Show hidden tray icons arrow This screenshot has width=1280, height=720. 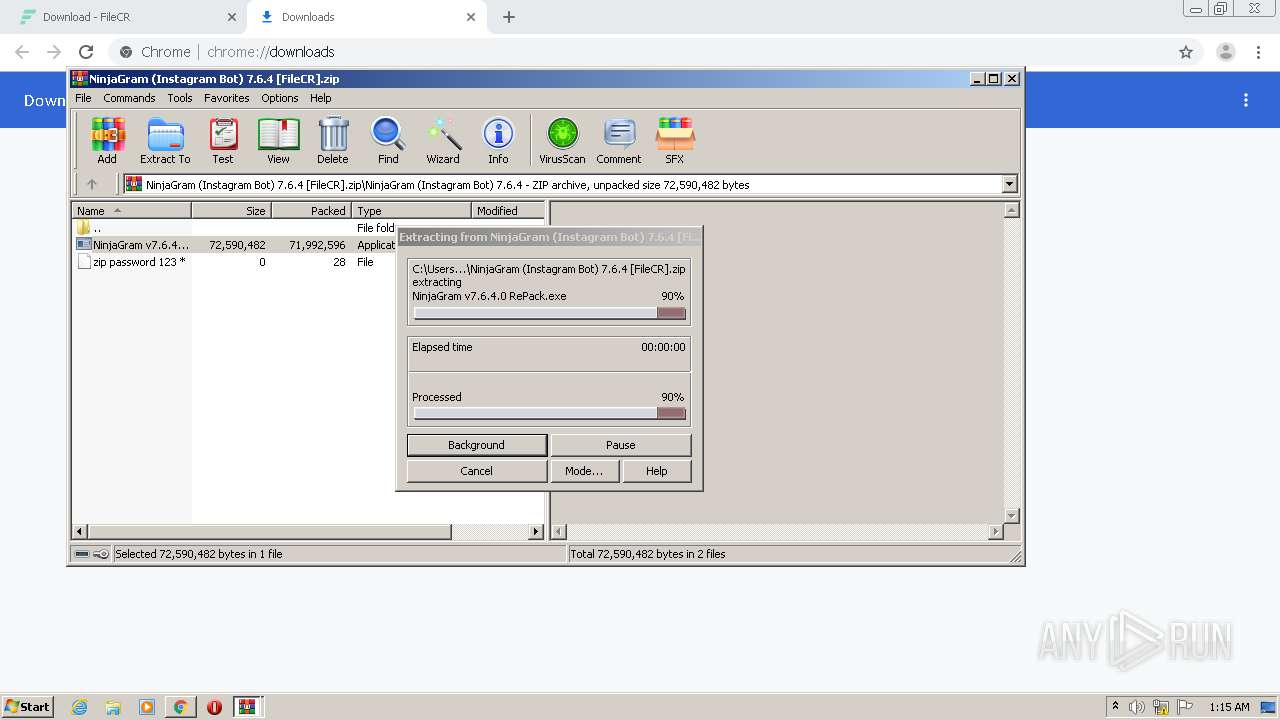[1115, 707]
